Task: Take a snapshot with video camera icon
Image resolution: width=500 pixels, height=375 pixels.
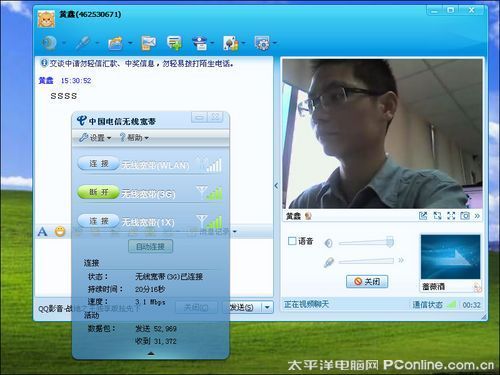Action: point(465,216)
